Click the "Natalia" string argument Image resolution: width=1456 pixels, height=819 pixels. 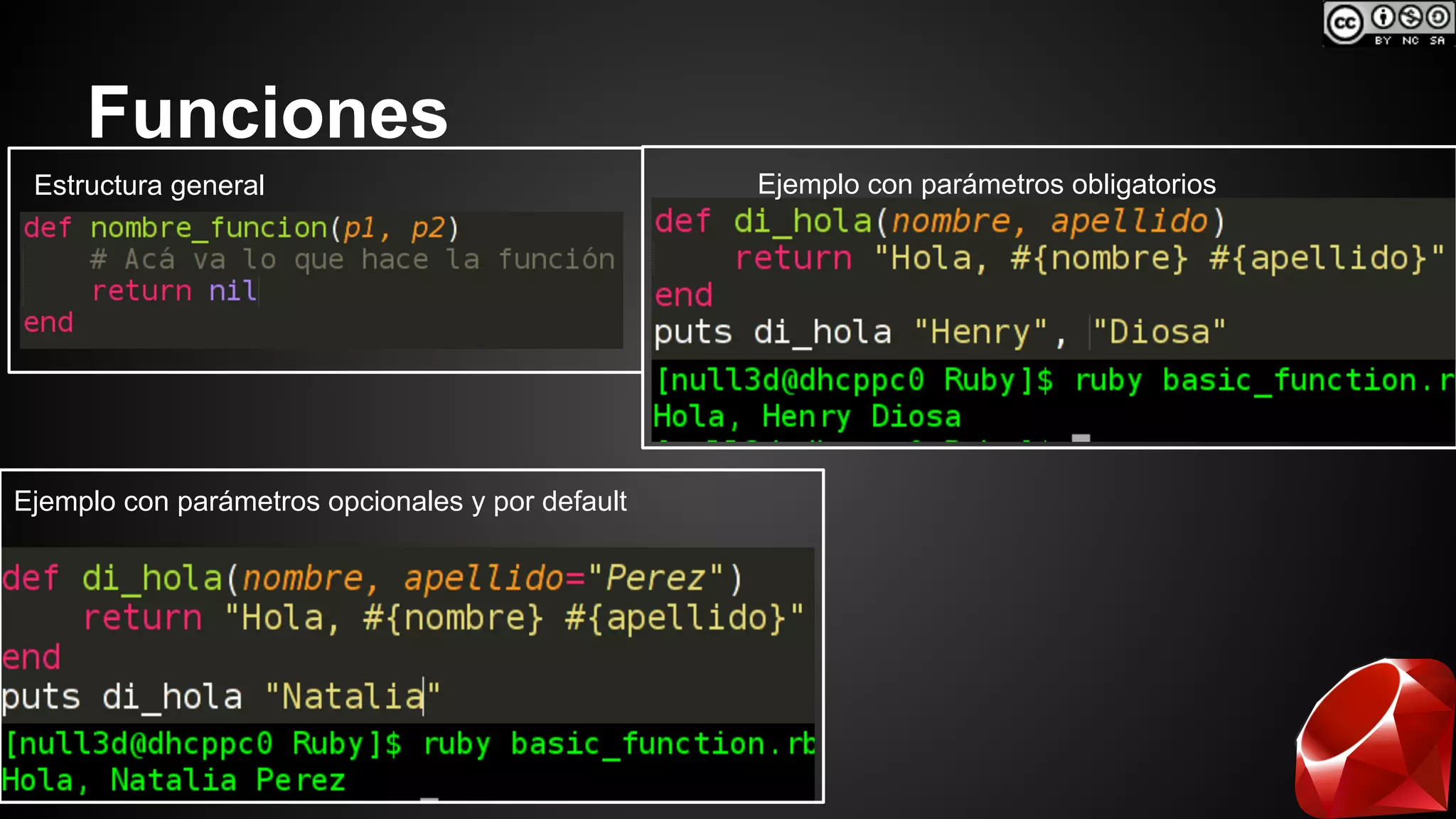click(x=353, y=696)
